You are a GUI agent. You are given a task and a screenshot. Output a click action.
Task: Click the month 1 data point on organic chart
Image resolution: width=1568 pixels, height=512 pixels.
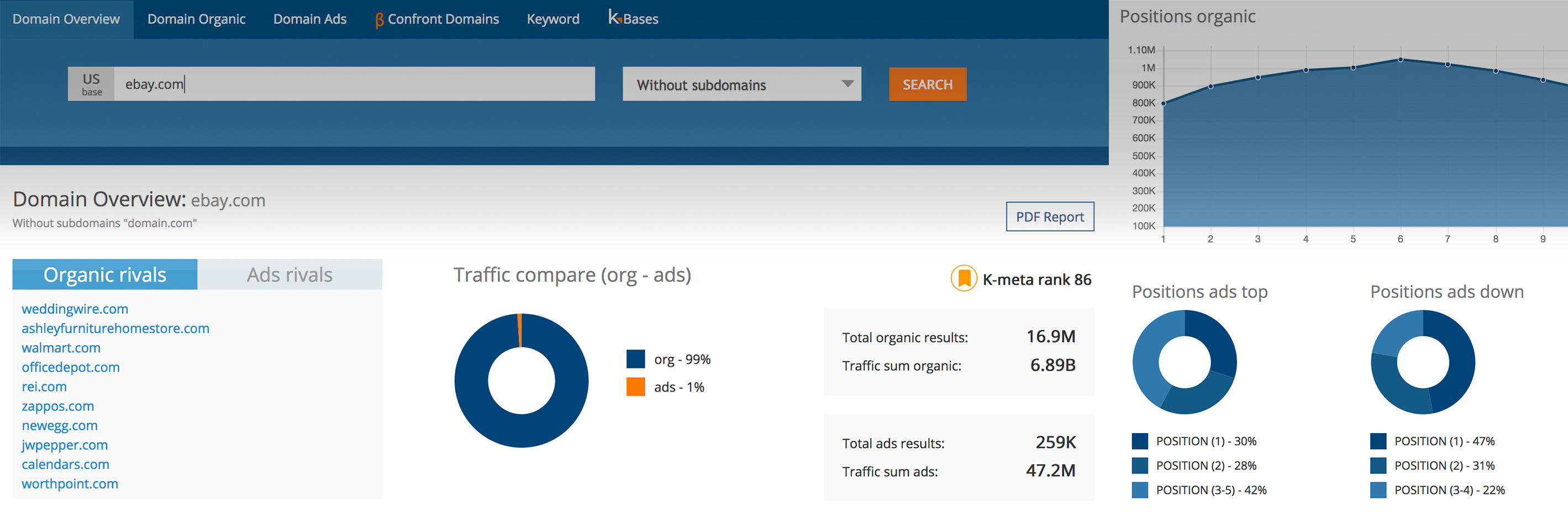pyautogui.click(x=1163, y=103)
